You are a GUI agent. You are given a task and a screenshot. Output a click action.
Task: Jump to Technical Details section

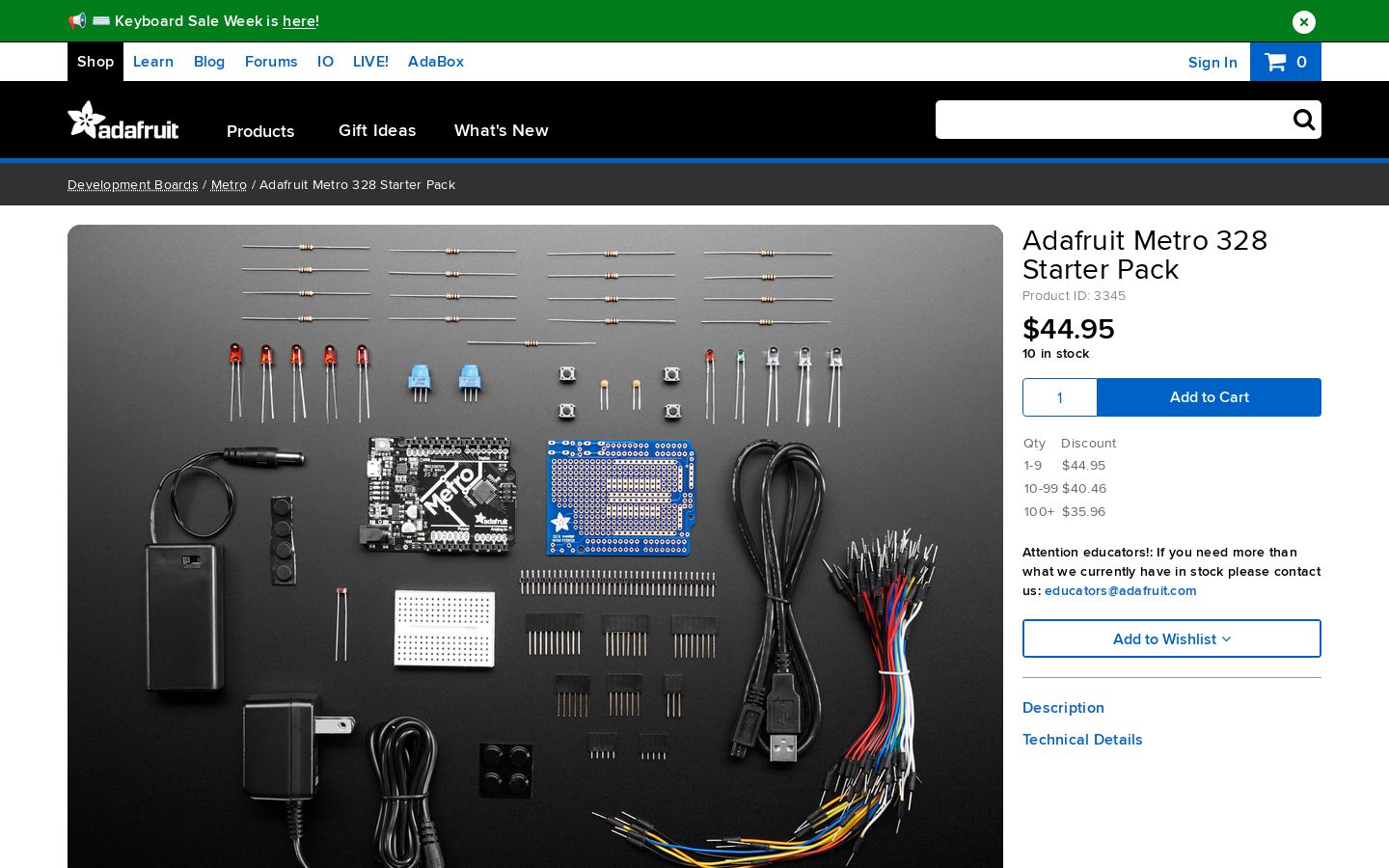(x=1082, y=740)
